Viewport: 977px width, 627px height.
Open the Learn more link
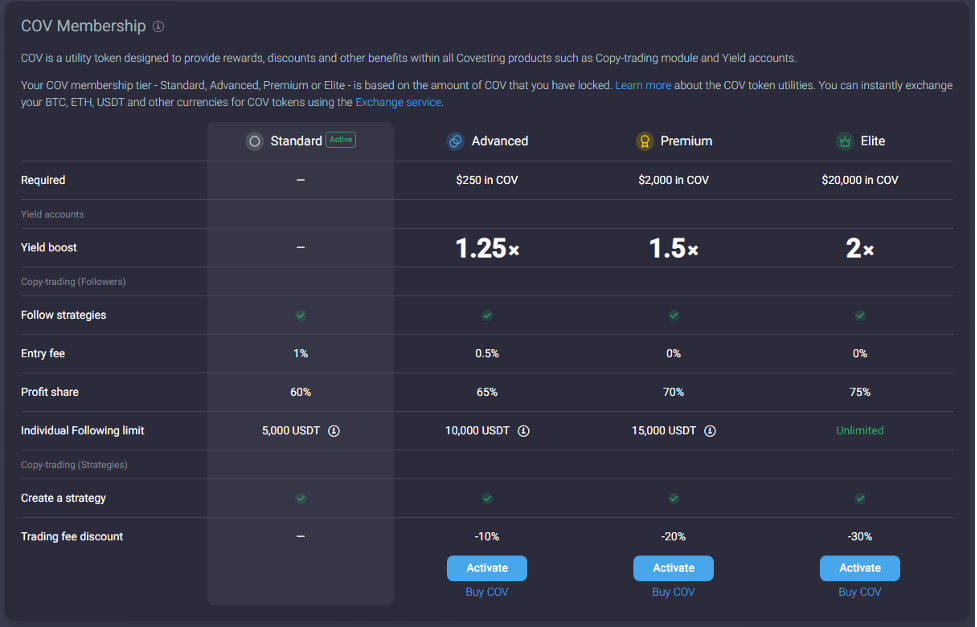[643, 85]
